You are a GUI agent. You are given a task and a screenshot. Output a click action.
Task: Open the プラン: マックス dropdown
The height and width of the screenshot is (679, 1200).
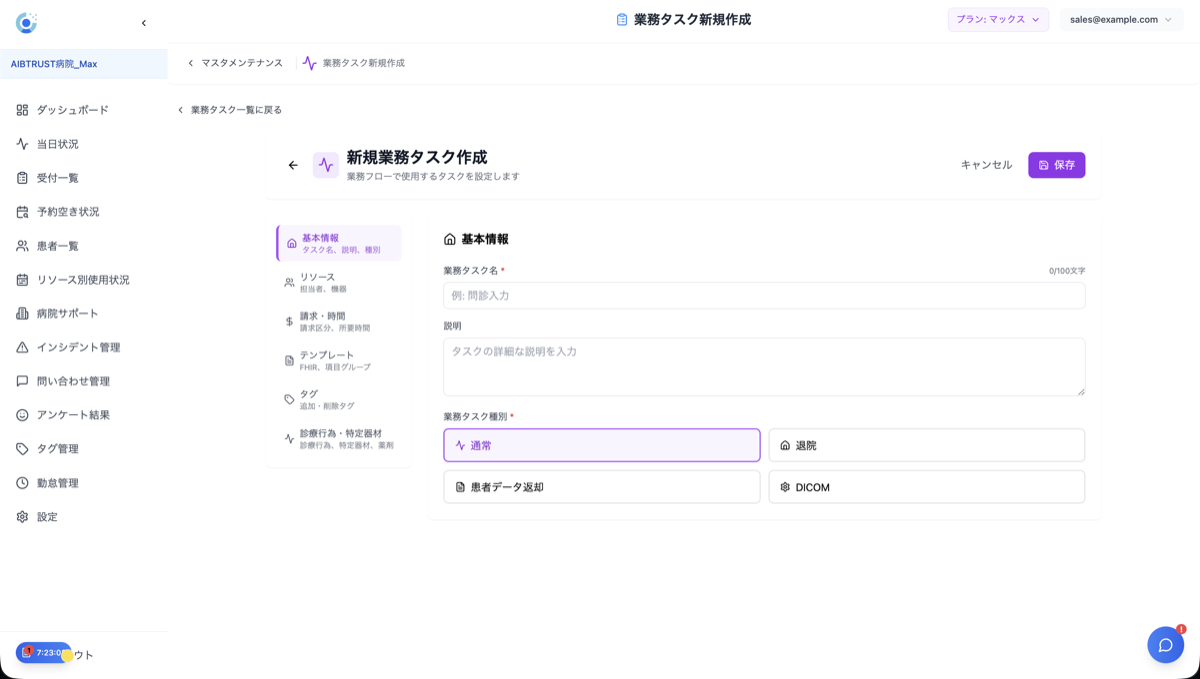pyautogui.click(x=998, y=19)
